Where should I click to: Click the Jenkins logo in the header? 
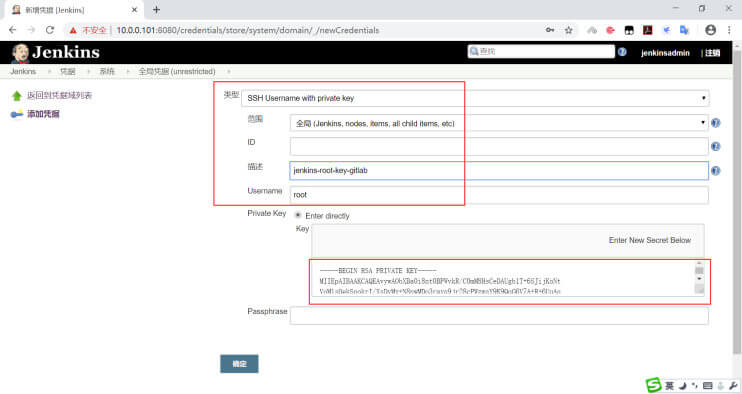[x=55, y=53]
